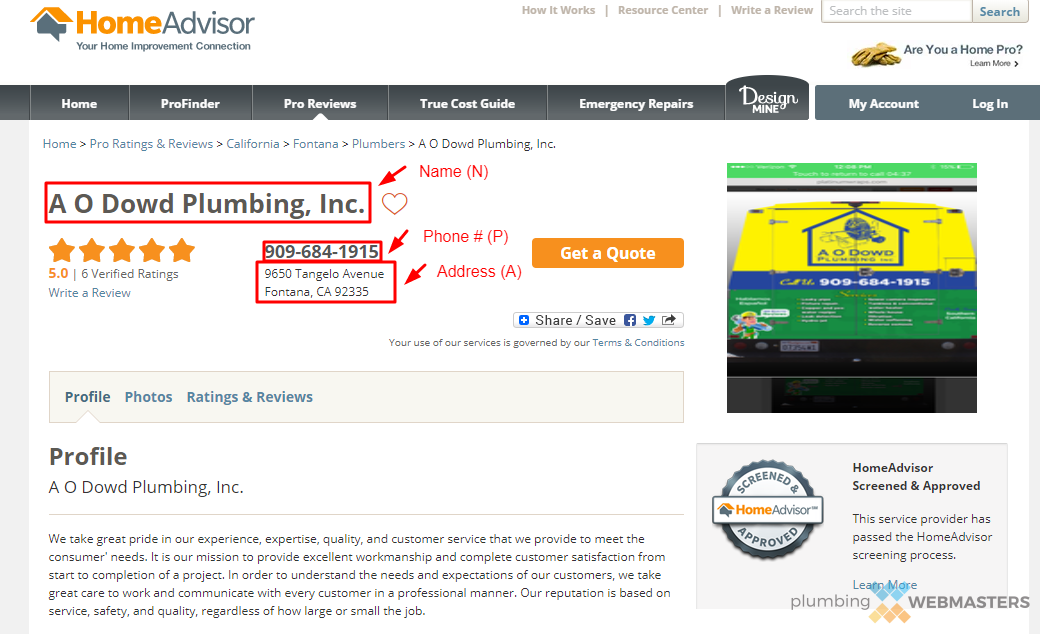The height and width of the screenshot is (634, 1040).
Task: Click the Facebook share icon
Action: tap(629, 320)
